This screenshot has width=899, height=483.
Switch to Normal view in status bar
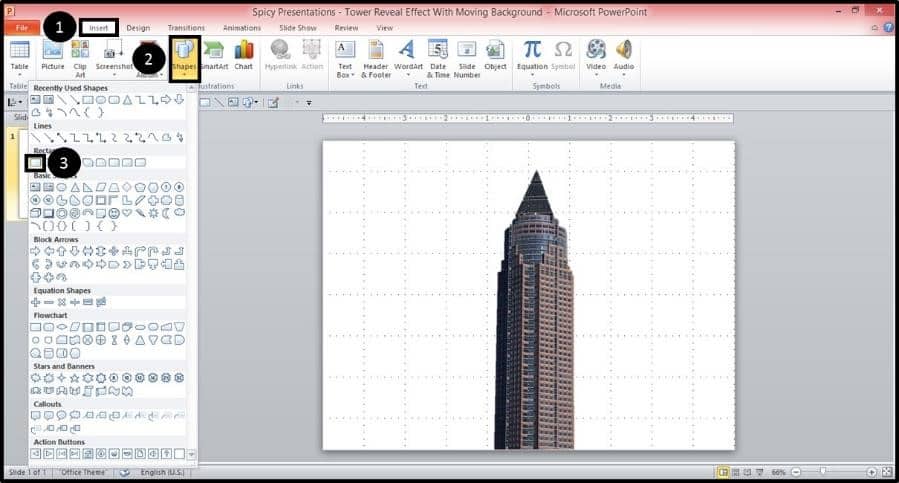724,472
